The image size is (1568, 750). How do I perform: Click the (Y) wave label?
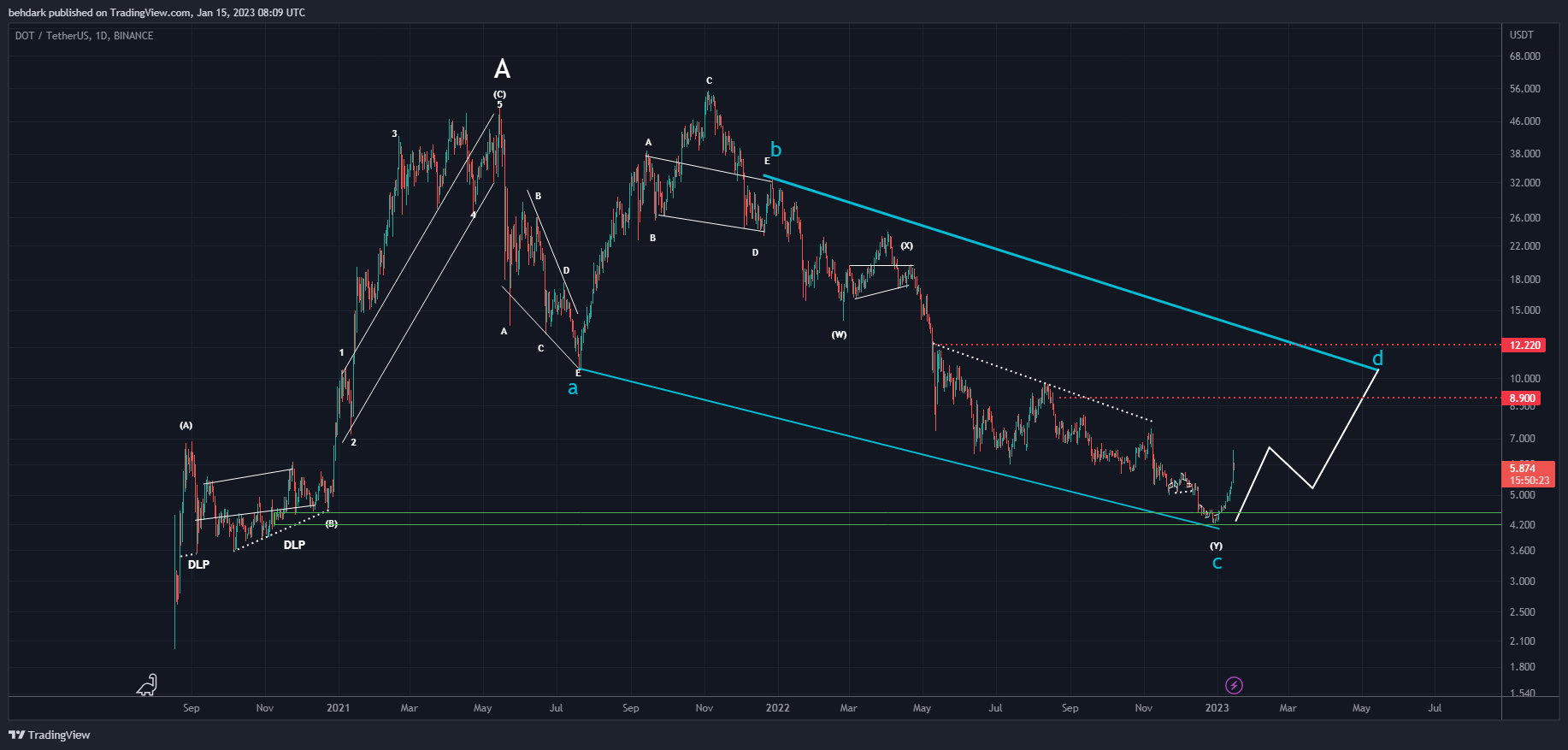(1216, 546)
